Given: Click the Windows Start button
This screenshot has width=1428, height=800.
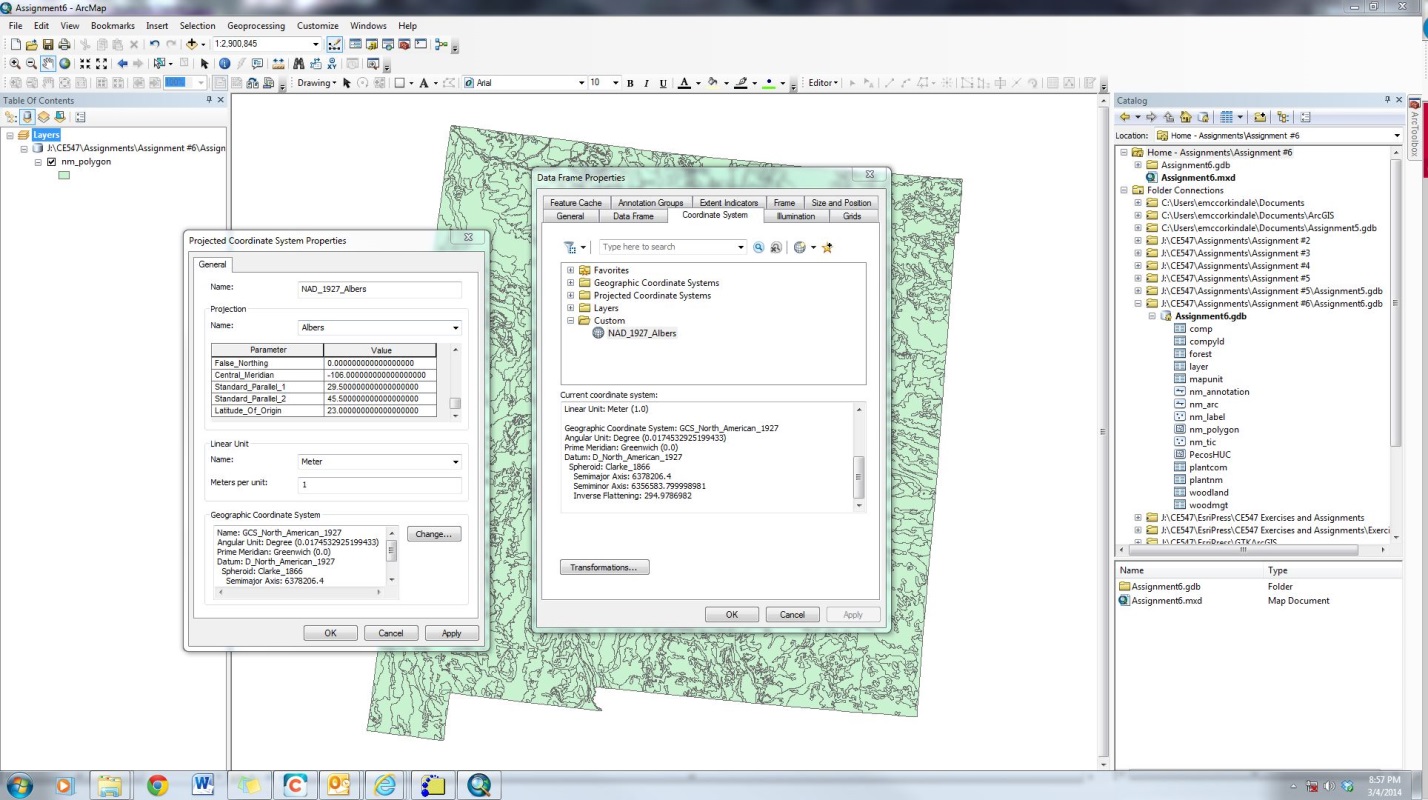Looking at the screenshot, I should coord(19,784).
